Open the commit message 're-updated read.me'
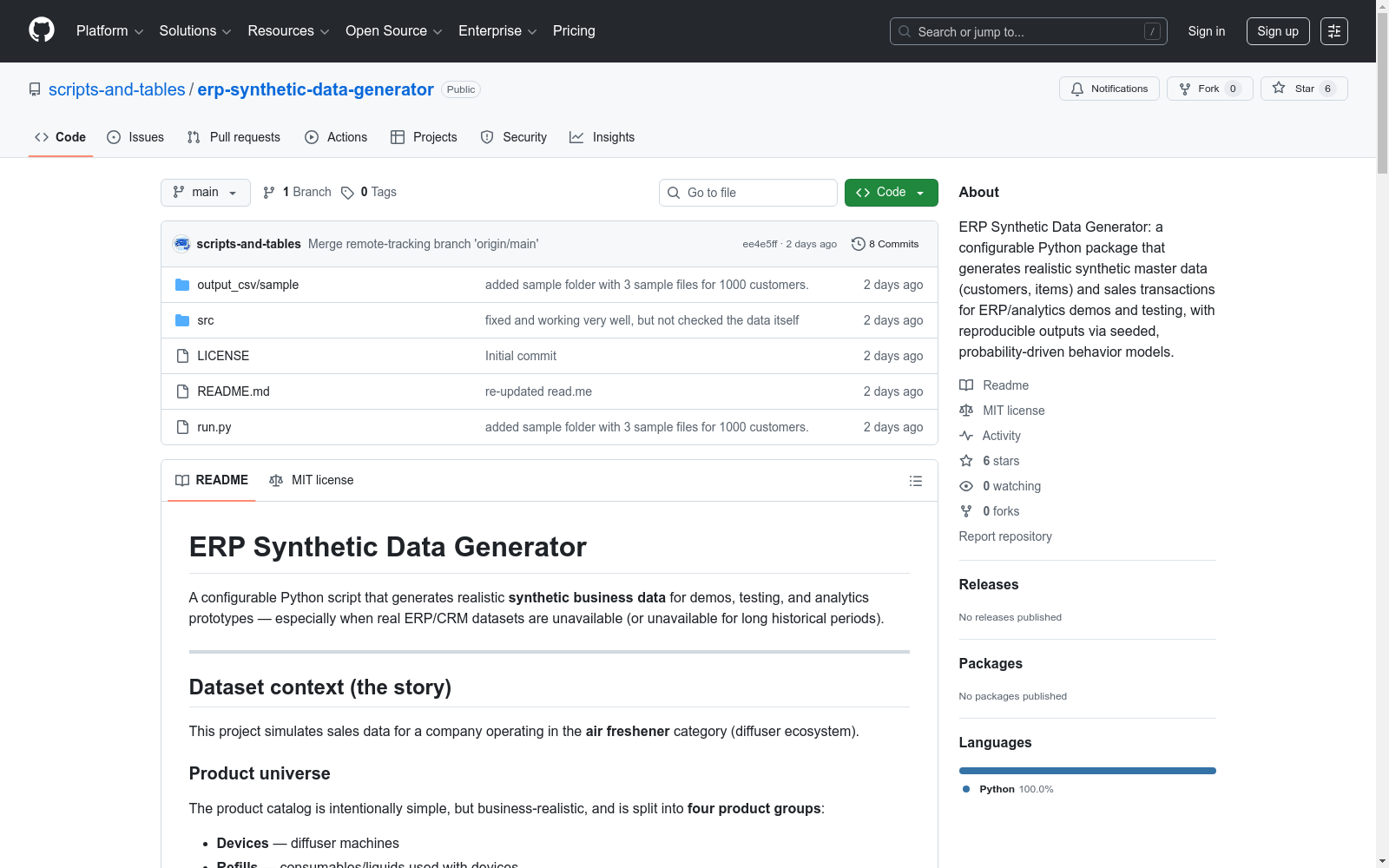 tap(538, 391)
